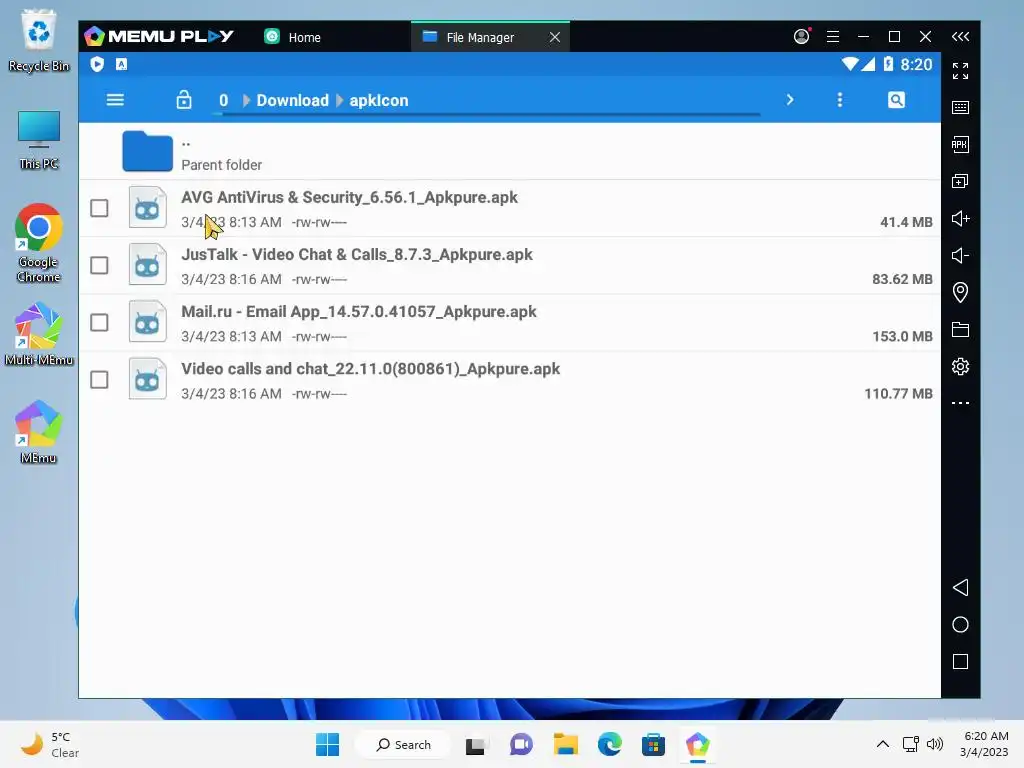Open Windows Start menu
Image resolution: width=1024 pixels, height=768 pixels.
pos(327,744)
